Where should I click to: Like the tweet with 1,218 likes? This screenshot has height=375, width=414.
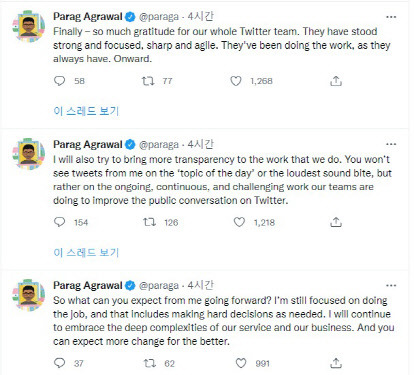pyautogui.click(x=239, y=222)
